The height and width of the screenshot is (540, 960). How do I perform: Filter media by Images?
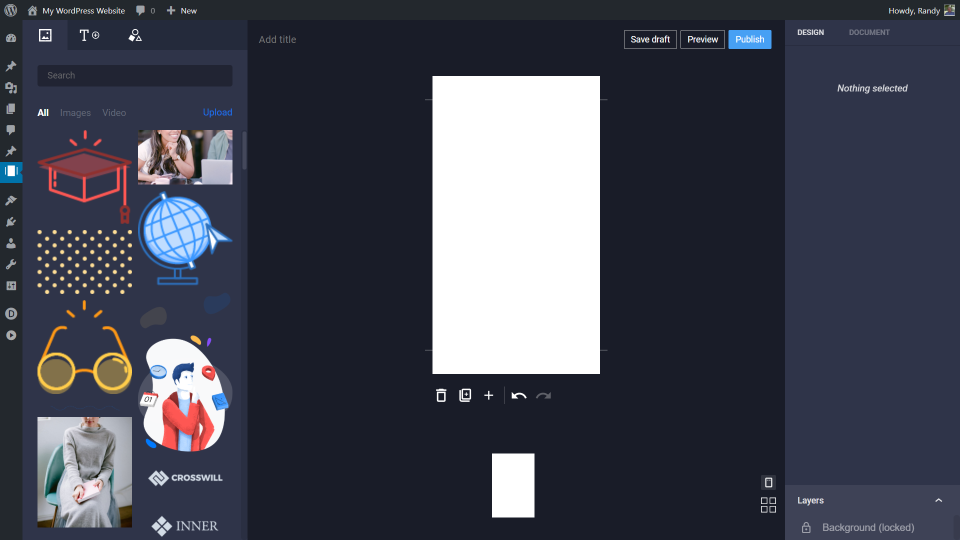pos(75,113)
